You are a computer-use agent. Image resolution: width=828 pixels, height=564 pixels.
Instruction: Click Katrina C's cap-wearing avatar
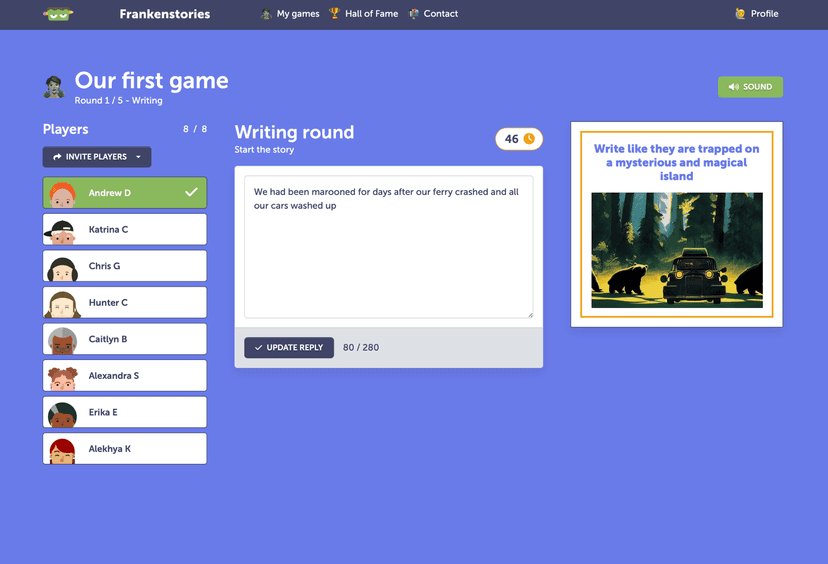[x=61, y=231]
